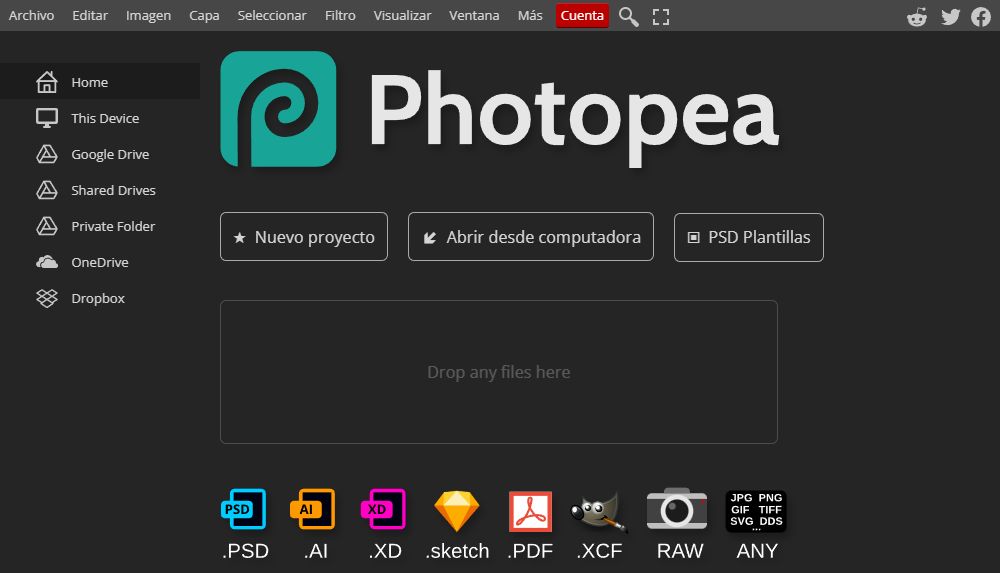This screenshot has height=573, width=1000.
Task: Toggle fullscreen mode icon
Action: (661, 17)
